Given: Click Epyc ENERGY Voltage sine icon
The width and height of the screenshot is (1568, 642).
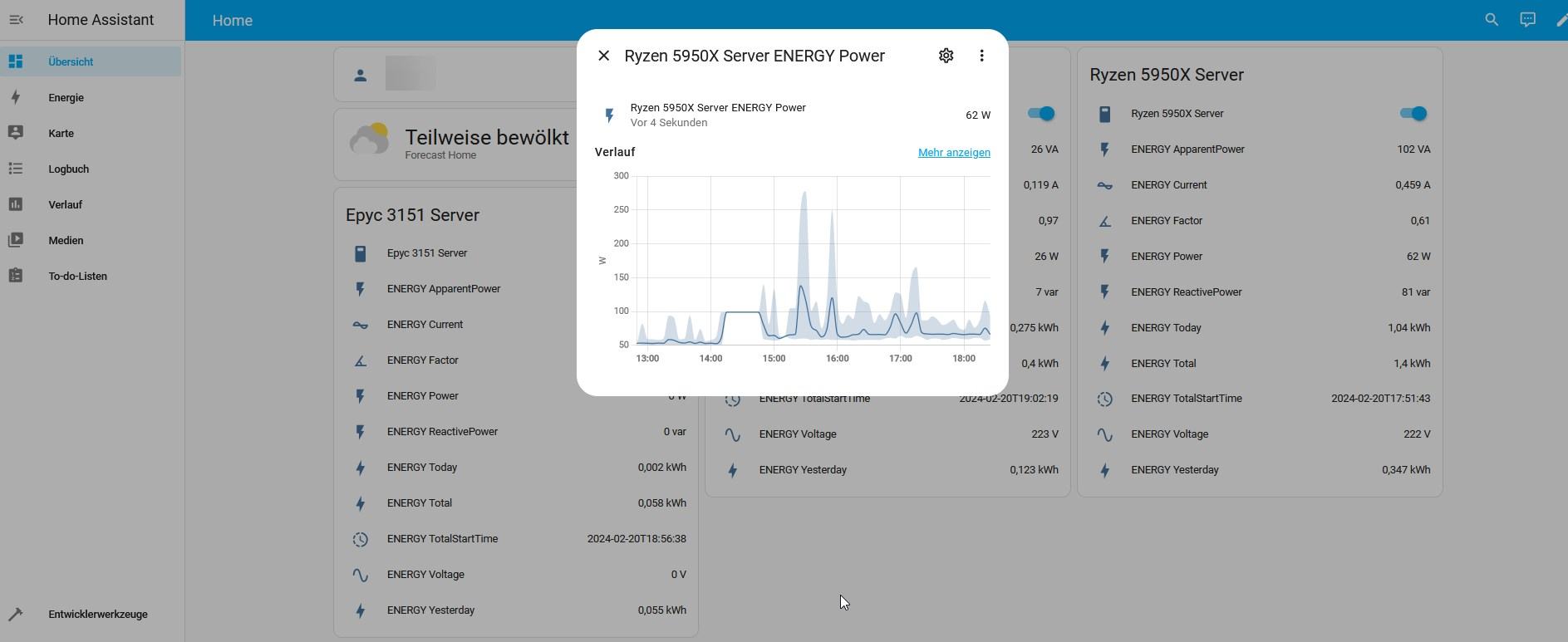Looking at the screenshot, I should click(360, 575).
